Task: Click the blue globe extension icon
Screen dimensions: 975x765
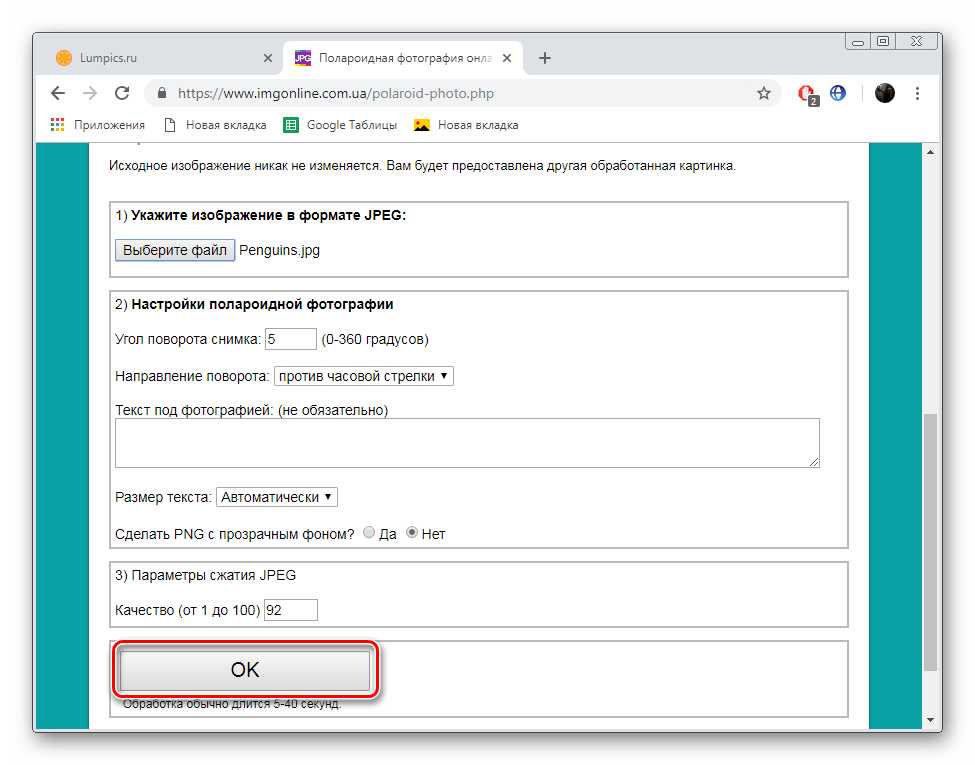Action: pos(838,93)
